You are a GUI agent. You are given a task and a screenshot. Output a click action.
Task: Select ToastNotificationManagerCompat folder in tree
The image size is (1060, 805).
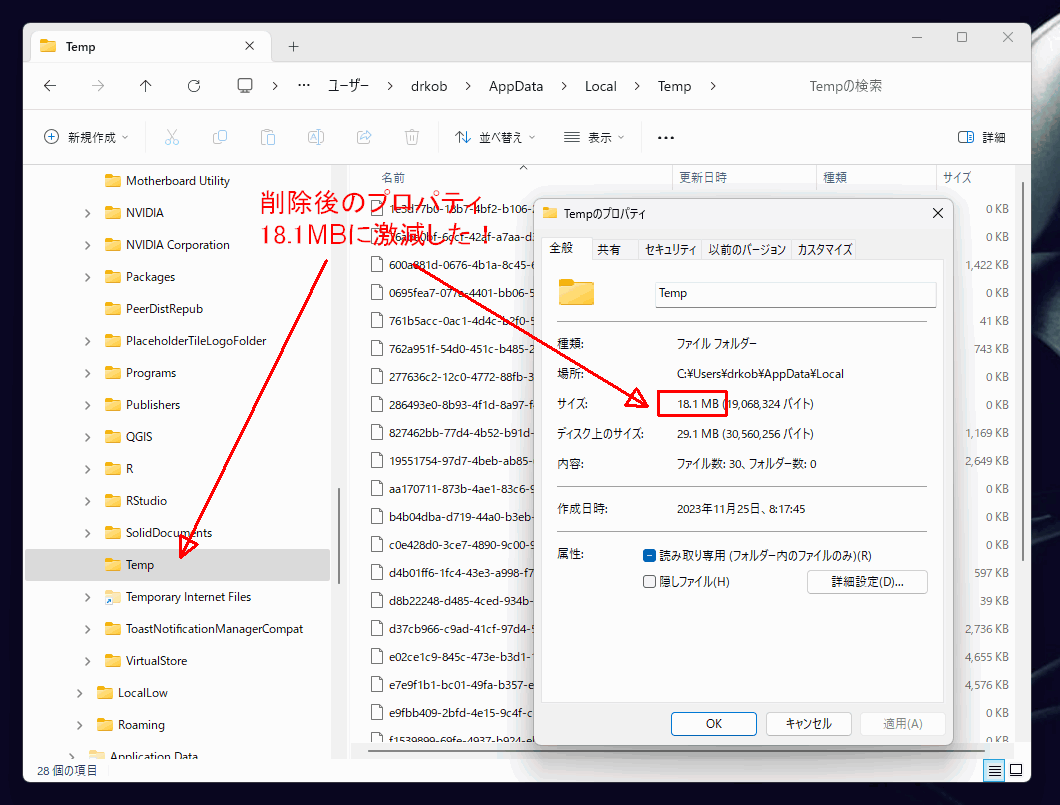point(214,629)
